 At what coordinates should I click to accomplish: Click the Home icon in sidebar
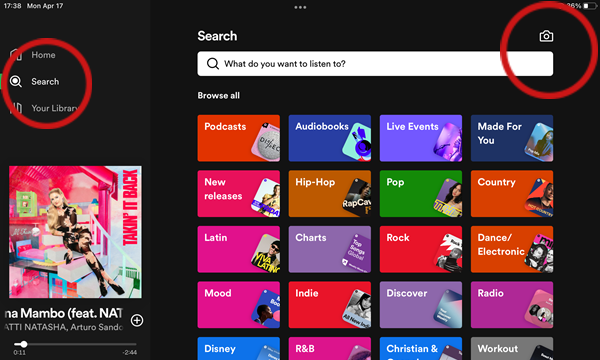16,55
